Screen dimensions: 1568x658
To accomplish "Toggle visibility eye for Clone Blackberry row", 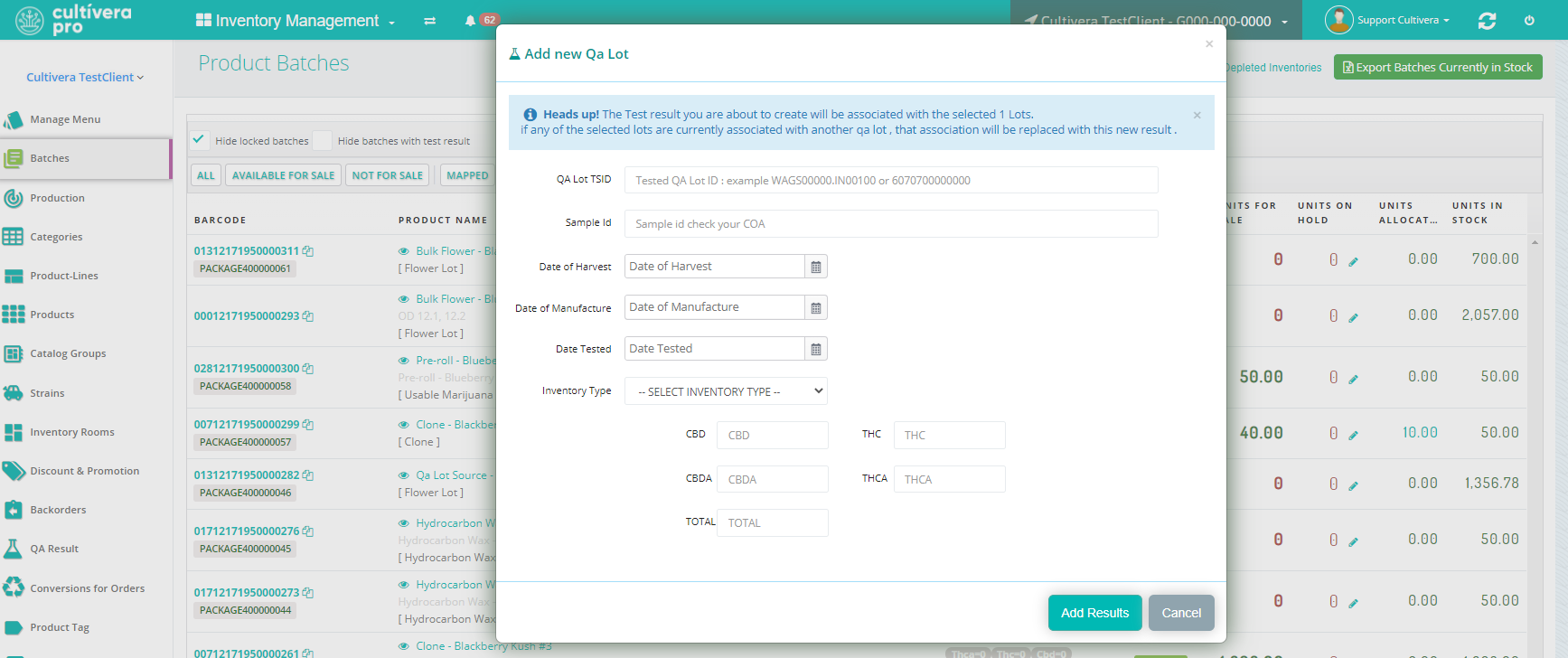I will [x=404, y=425].
